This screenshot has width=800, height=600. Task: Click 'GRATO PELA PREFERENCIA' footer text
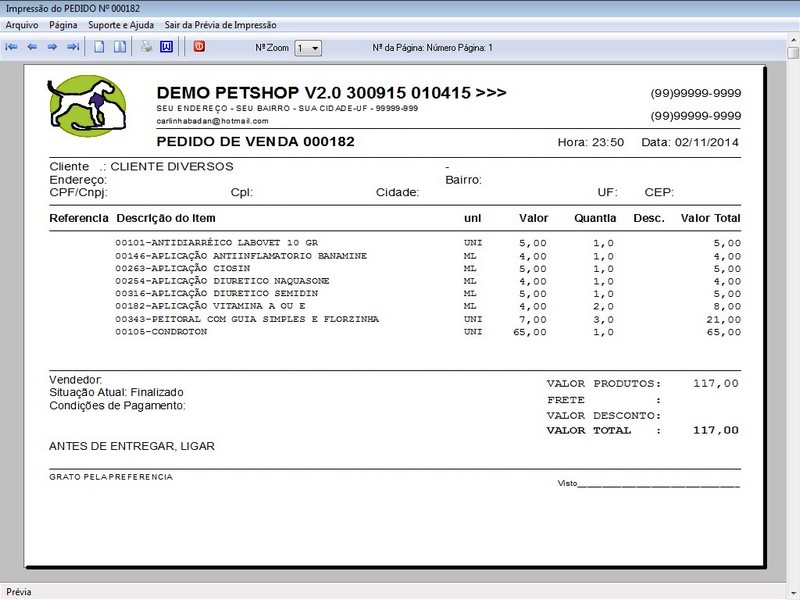(111, 477)
